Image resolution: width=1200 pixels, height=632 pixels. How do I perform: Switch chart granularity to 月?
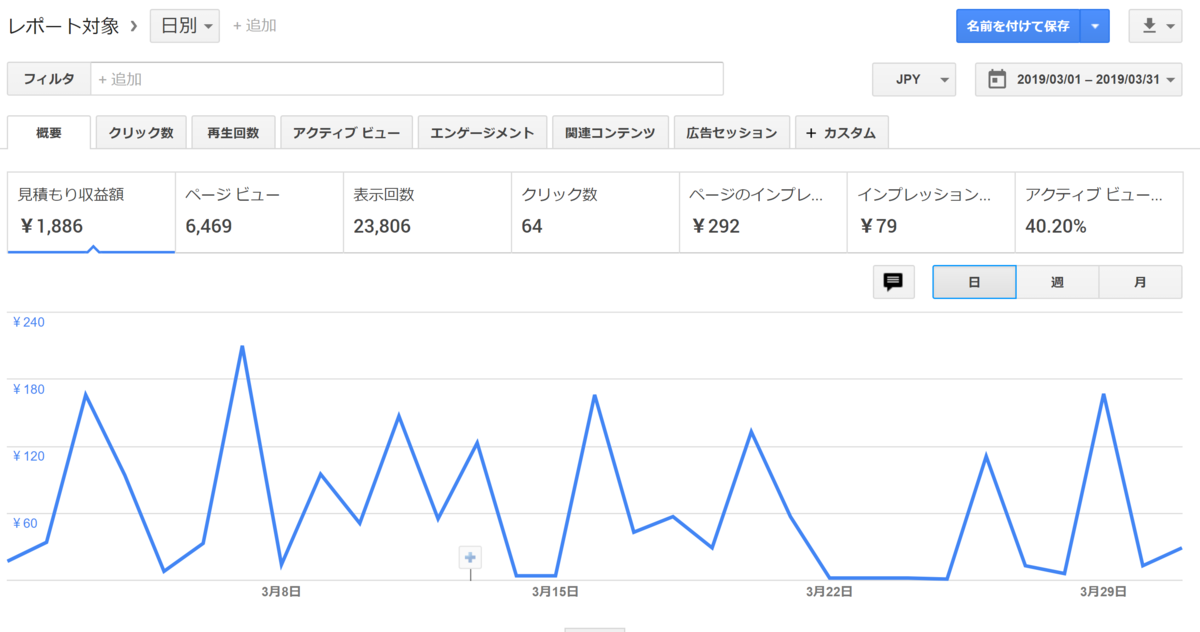(x=1140, y=282)
